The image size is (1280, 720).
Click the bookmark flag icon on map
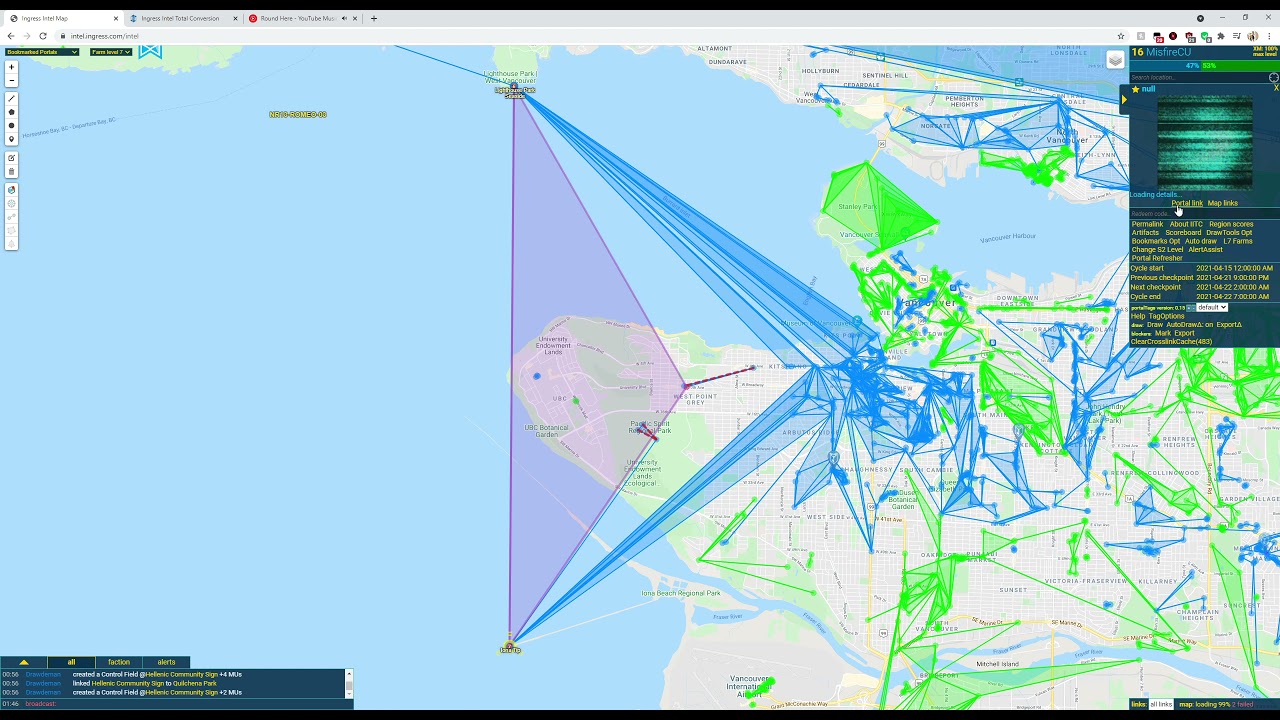(x=150, y=51)
